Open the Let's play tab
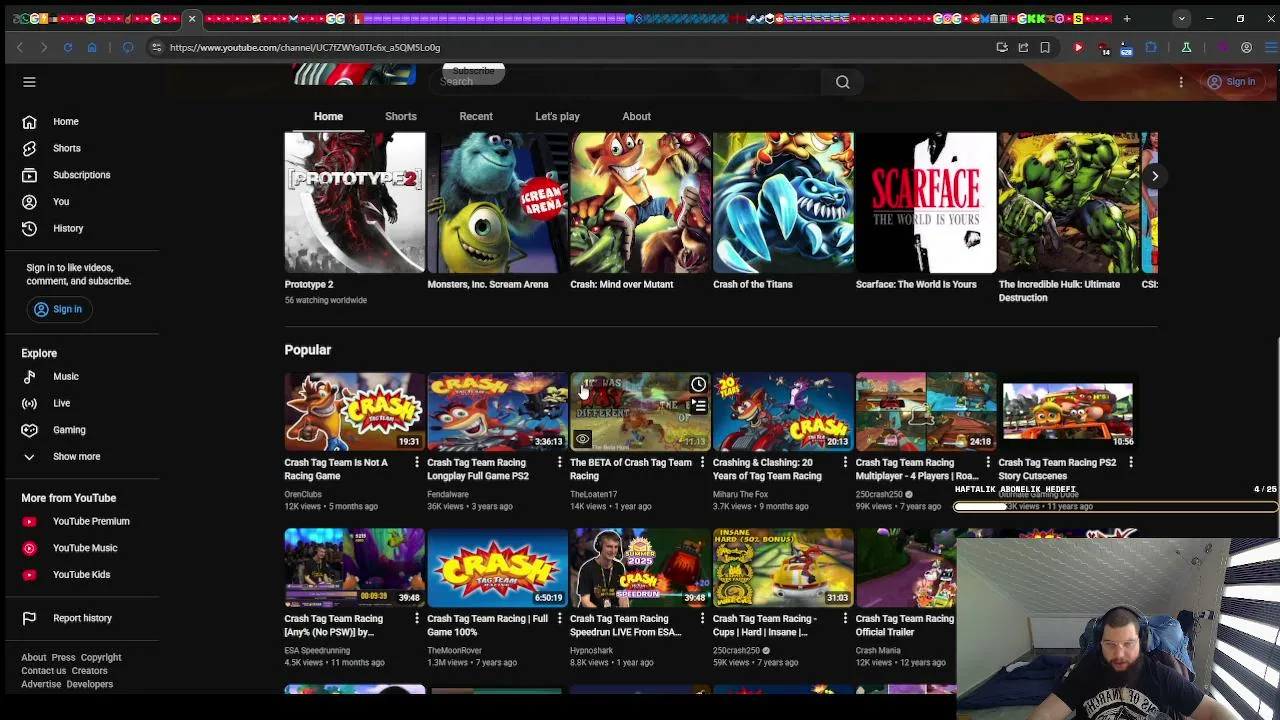 [557, 116]
